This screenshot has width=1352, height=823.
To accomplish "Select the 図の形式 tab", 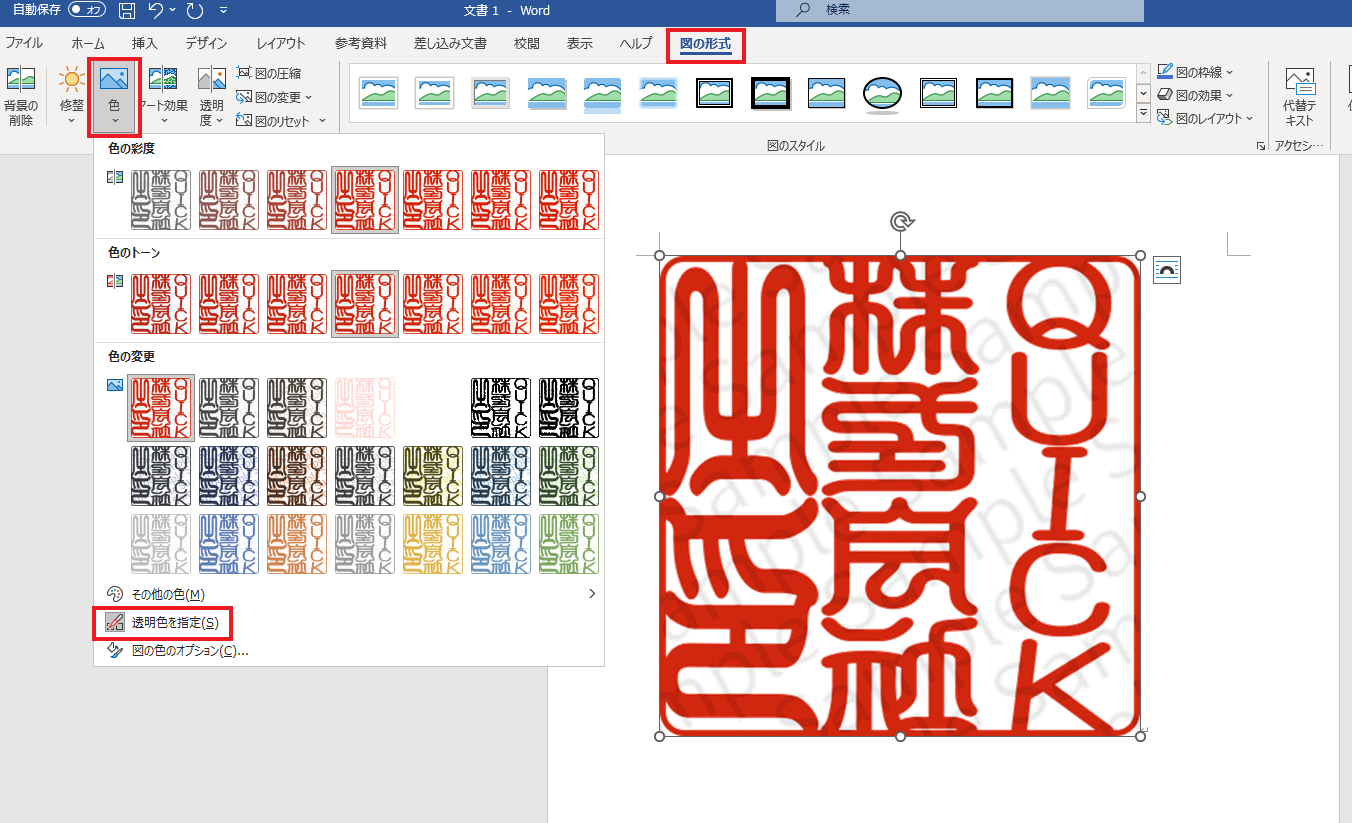I will pyautogui.click(x=705, y=44).
